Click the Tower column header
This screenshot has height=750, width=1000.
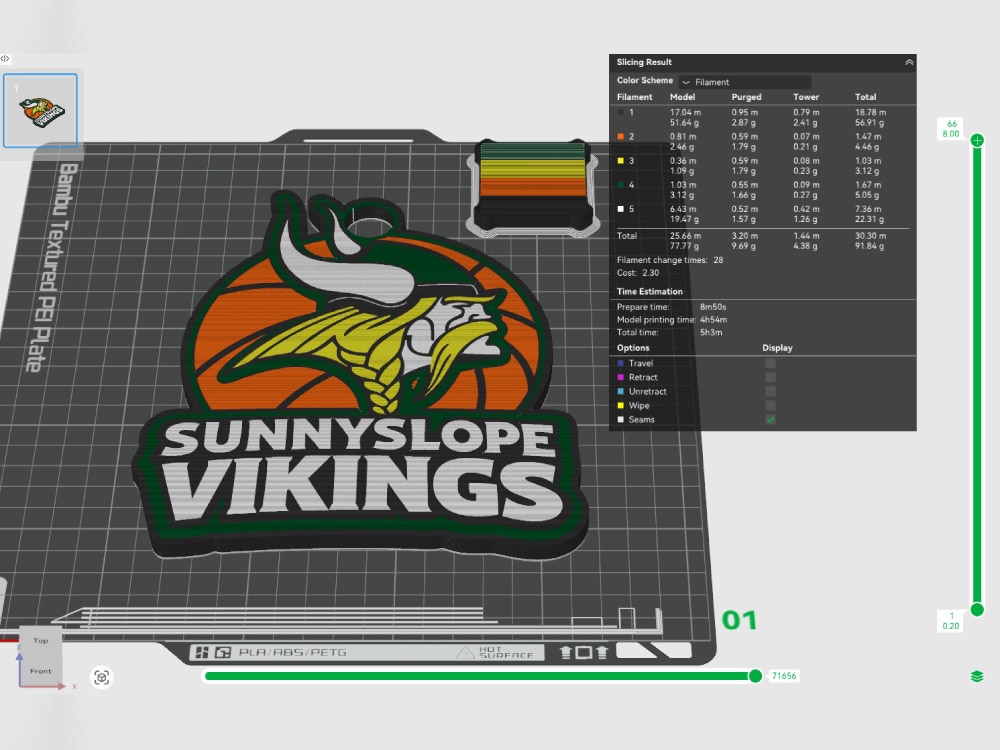[x=806, y=97]
